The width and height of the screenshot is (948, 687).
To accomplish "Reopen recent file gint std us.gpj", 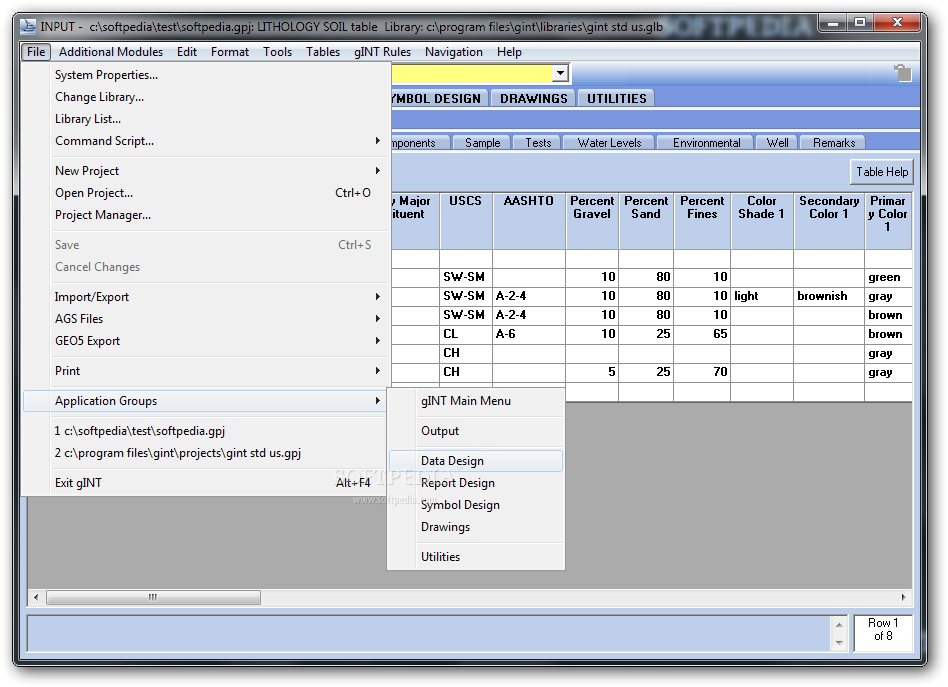I will (205, 453).
